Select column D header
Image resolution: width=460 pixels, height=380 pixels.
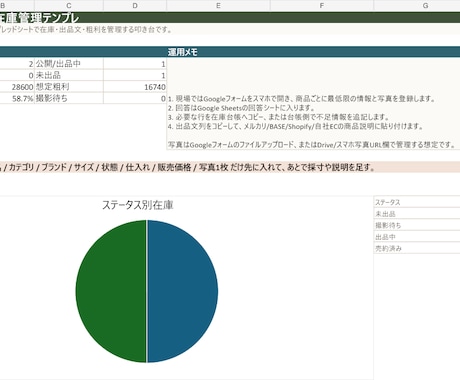click(135, 5)
